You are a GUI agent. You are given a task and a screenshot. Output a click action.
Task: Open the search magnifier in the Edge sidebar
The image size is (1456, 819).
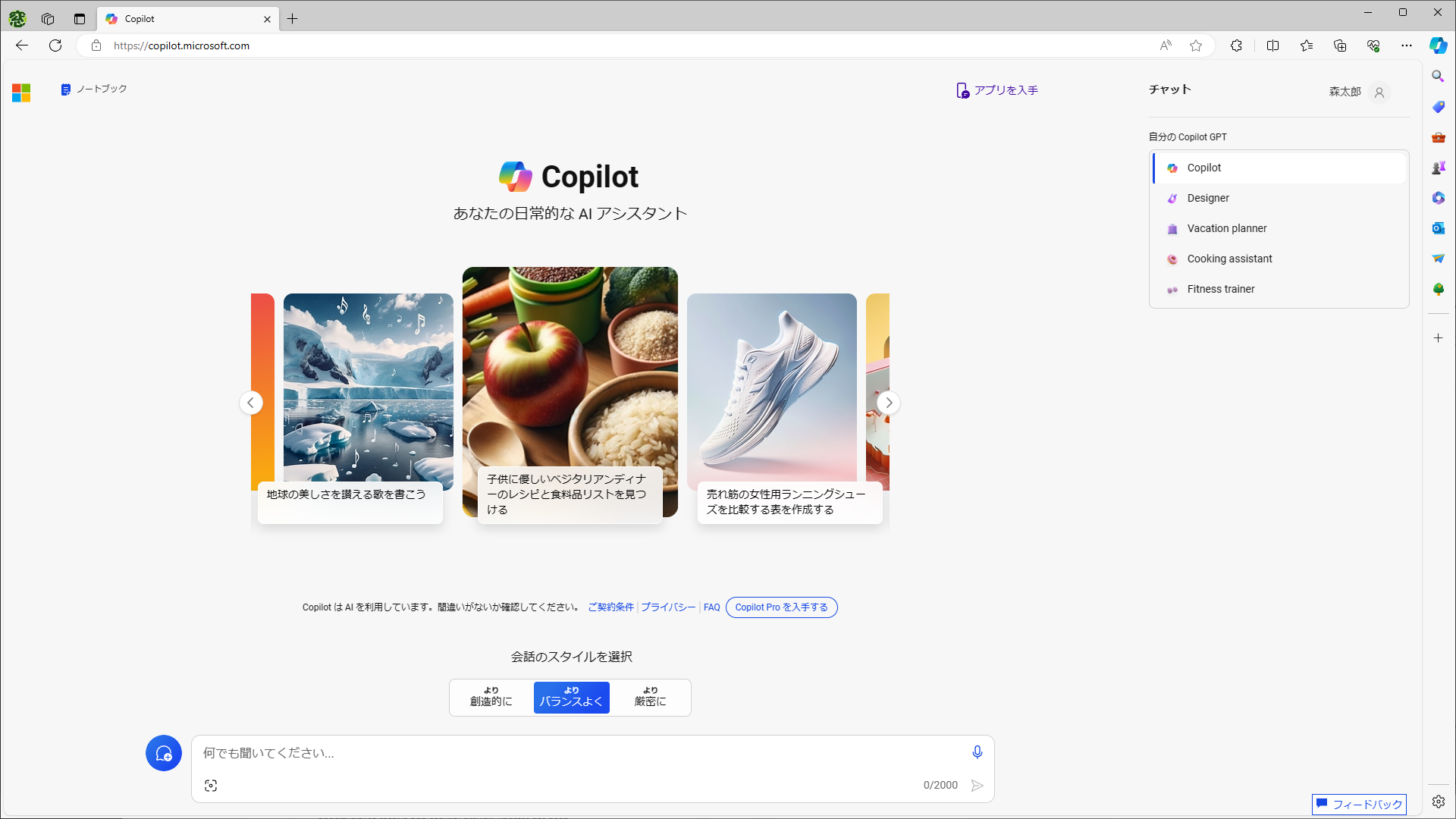(1439, 76)
